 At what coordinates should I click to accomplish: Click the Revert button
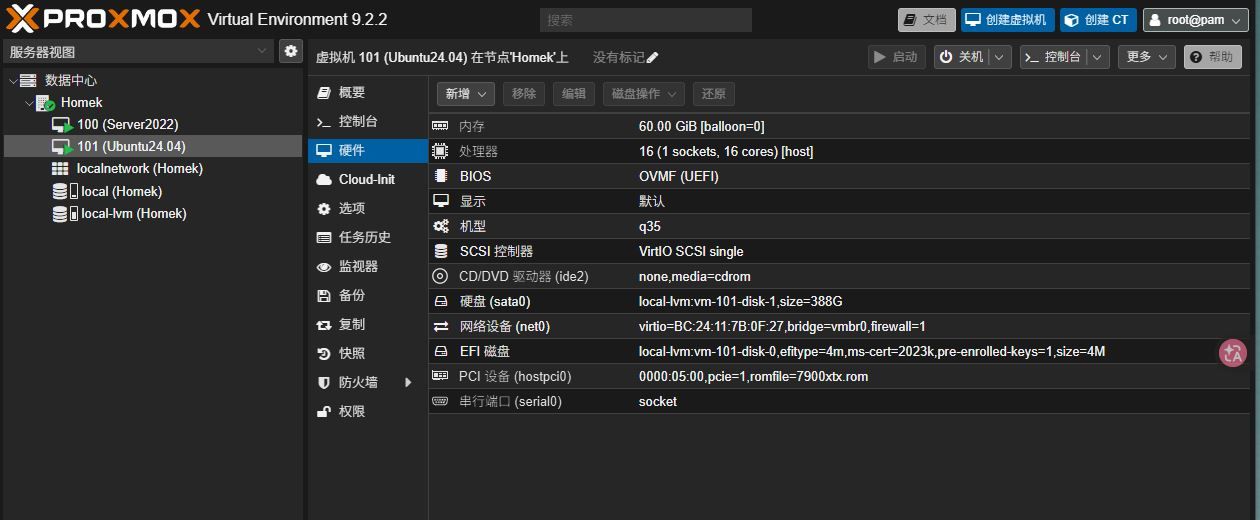point(714,94)
